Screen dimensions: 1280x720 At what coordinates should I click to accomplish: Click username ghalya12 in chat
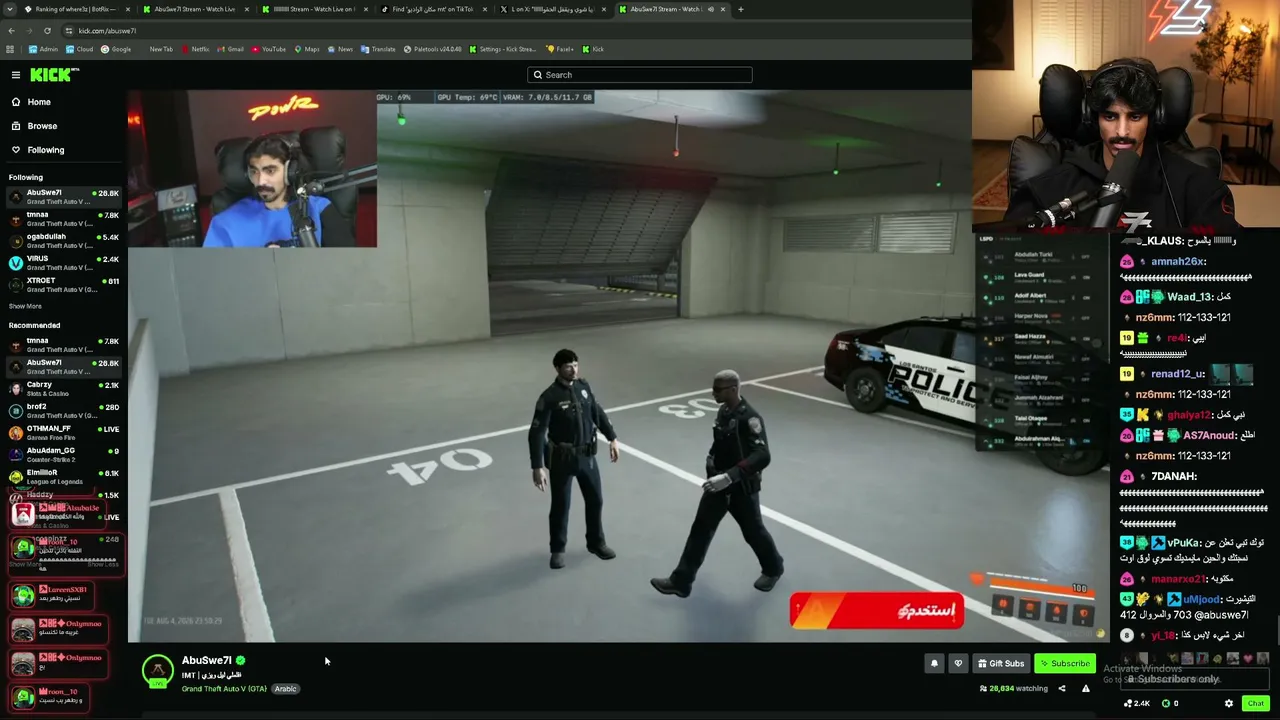point(1189,415)
